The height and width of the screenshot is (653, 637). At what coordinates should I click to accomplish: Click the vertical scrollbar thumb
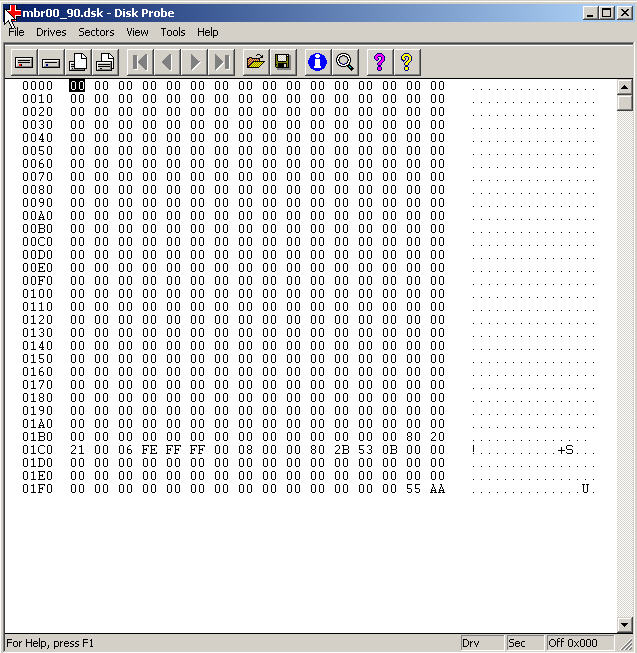(624, 102)
